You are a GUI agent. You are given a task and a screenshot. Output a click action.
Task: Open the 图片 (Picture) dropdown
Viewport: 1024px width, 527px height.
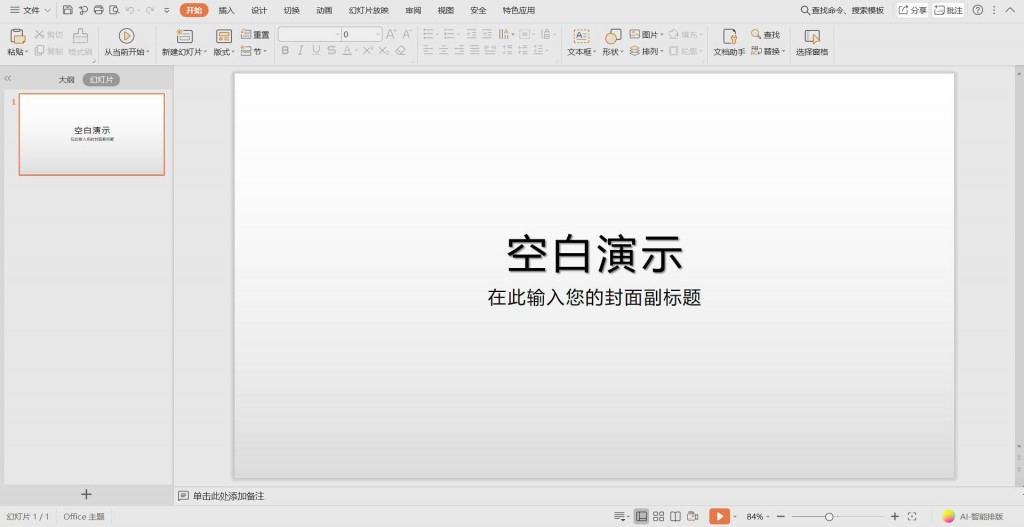pos(647,34)
